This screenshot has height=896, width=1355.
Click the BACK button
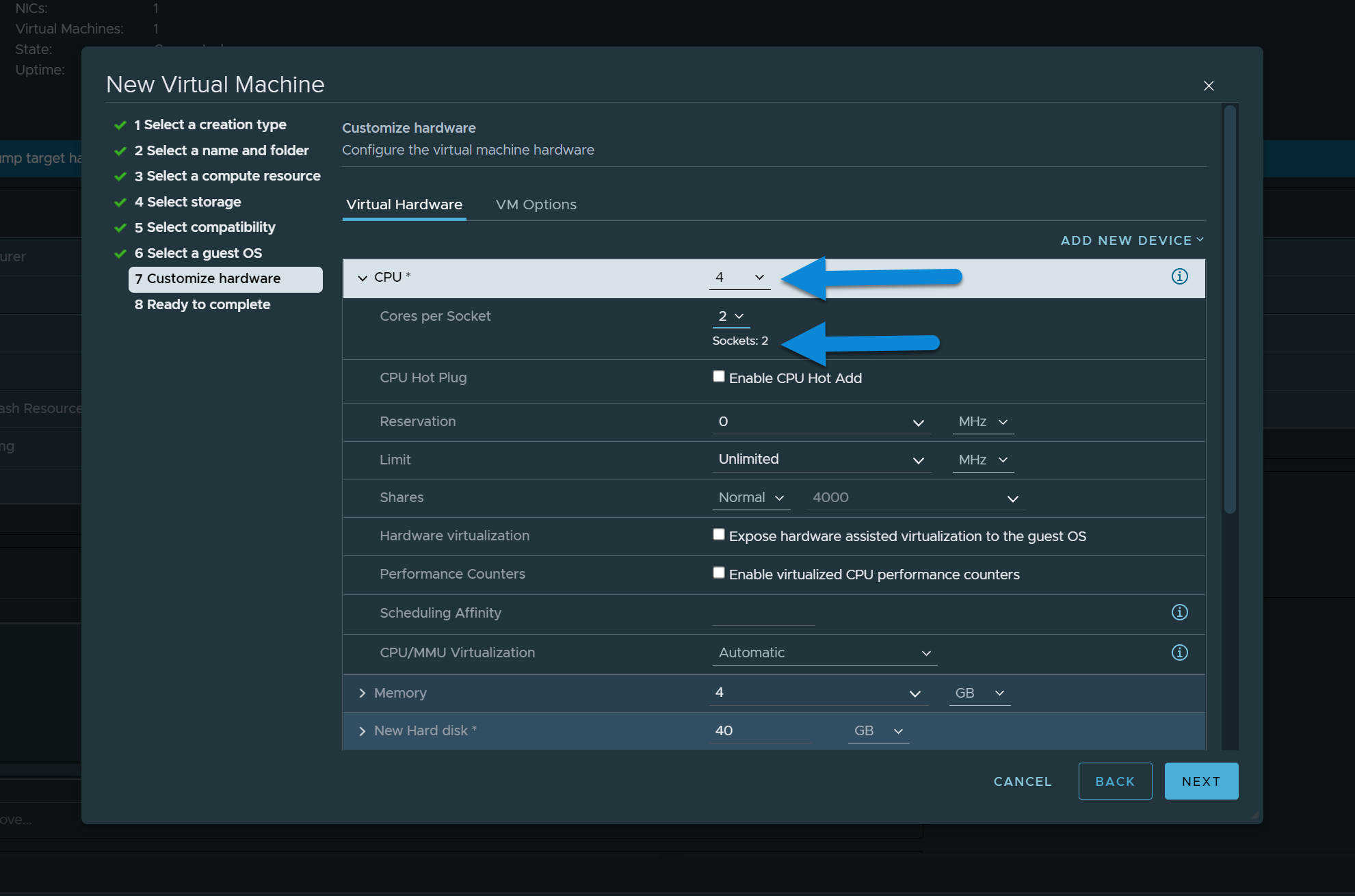[1115, 781]
